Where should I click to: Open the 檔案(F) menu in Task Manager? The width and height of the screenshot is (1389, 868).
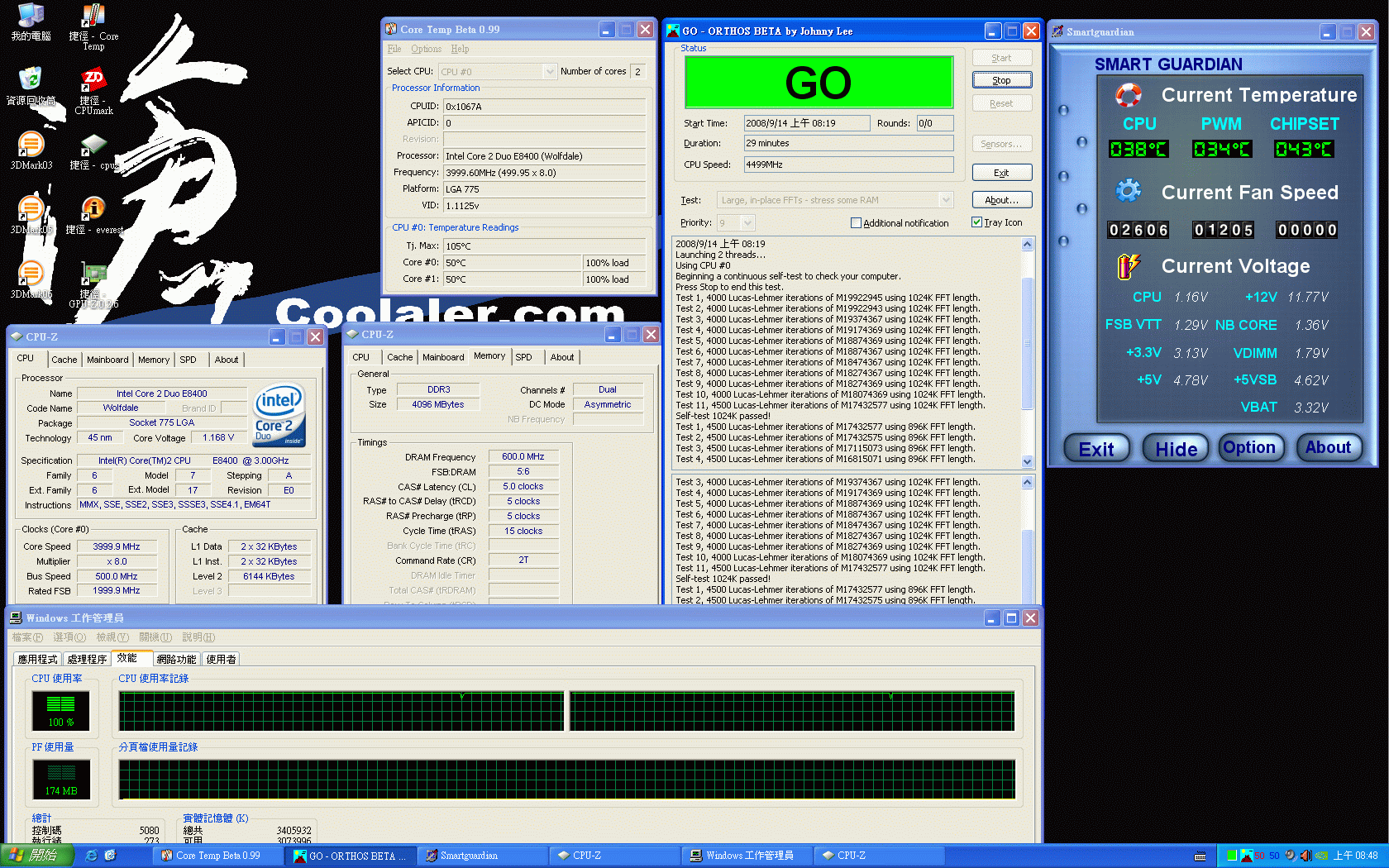[27, 637]
